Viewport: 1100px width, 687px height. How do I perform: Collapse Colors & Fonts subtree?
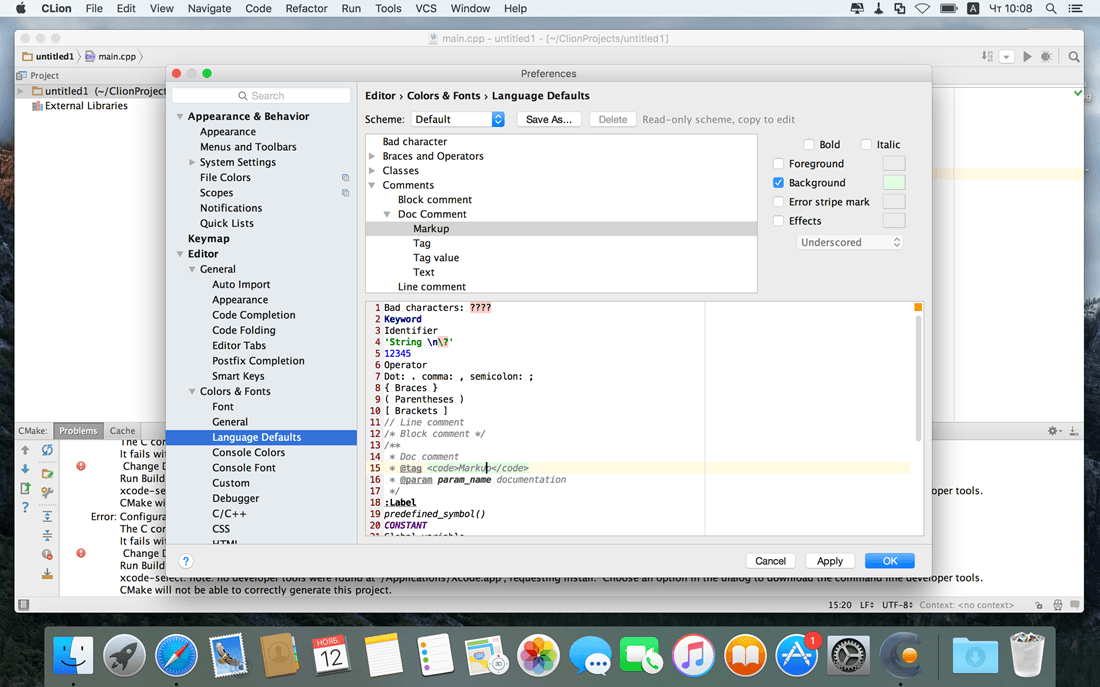(192, 392)
